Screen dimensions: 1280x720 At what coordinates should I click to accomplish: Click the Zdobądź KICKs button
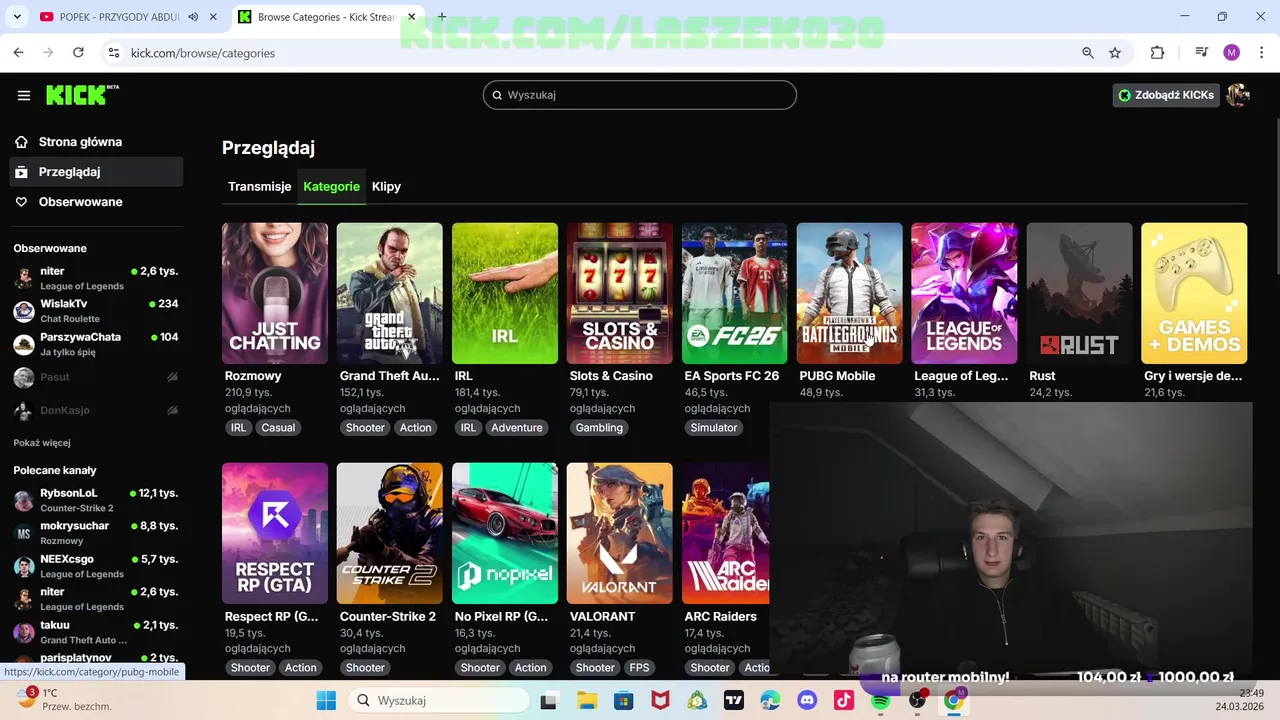tap(1166, 95)
